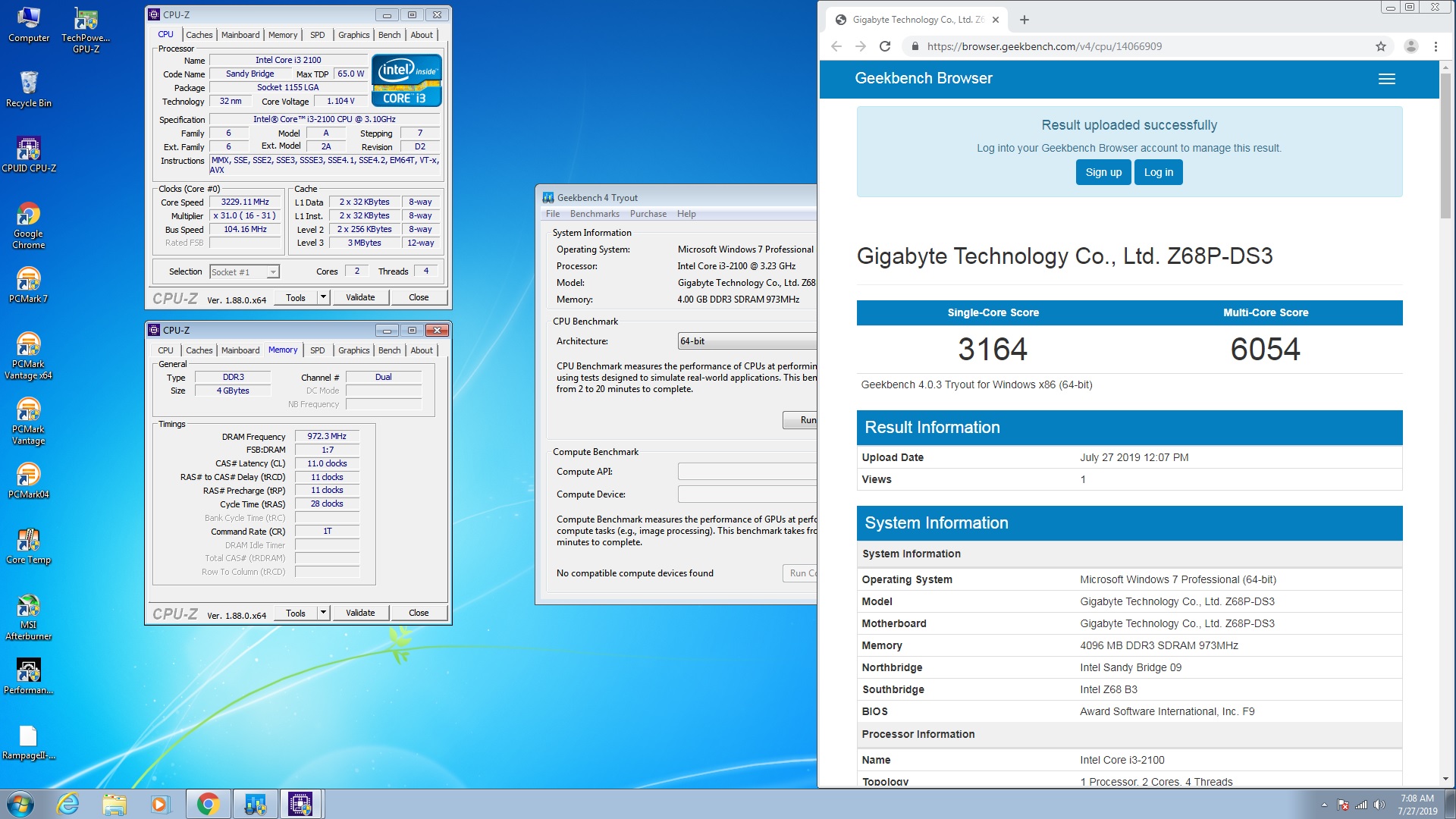The image size is (1456, 819).
Task: Click the Log in button
Action: coord(1158,172)
